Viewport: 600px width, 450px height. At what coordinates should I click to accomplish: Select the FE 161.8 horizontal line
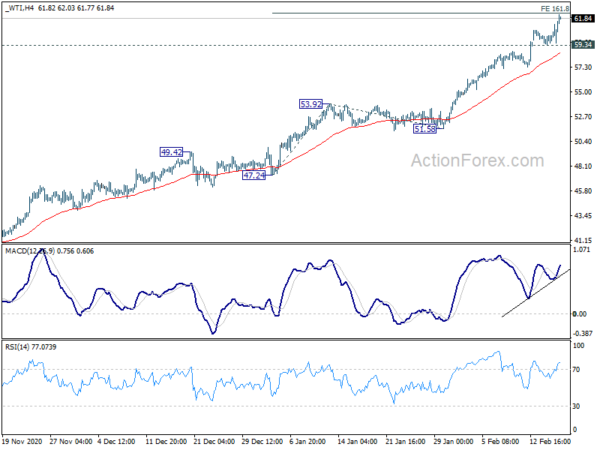point(421,13)
